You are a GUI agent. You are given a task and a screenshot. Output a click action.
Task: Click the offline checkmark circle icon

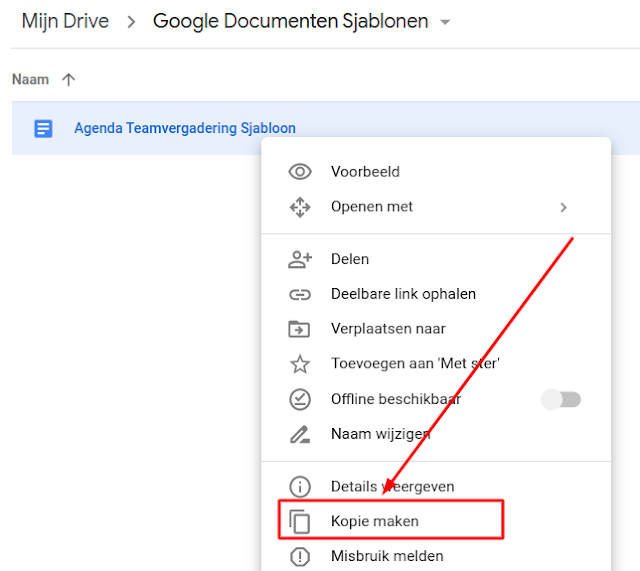pyautogui.click(x=300, y=399)
